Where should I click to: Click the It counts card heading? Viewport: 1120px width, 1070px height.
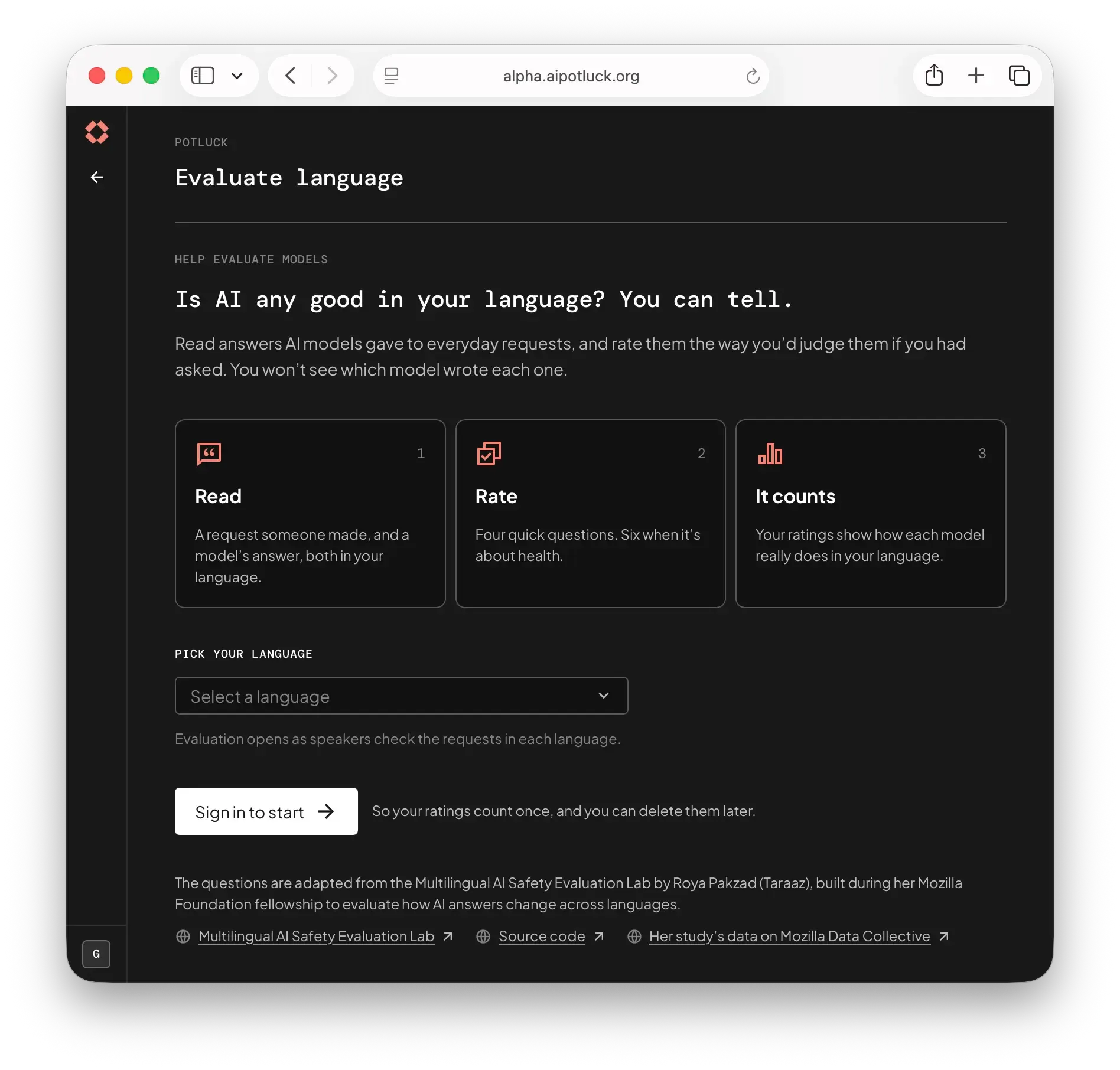(795, 496)
